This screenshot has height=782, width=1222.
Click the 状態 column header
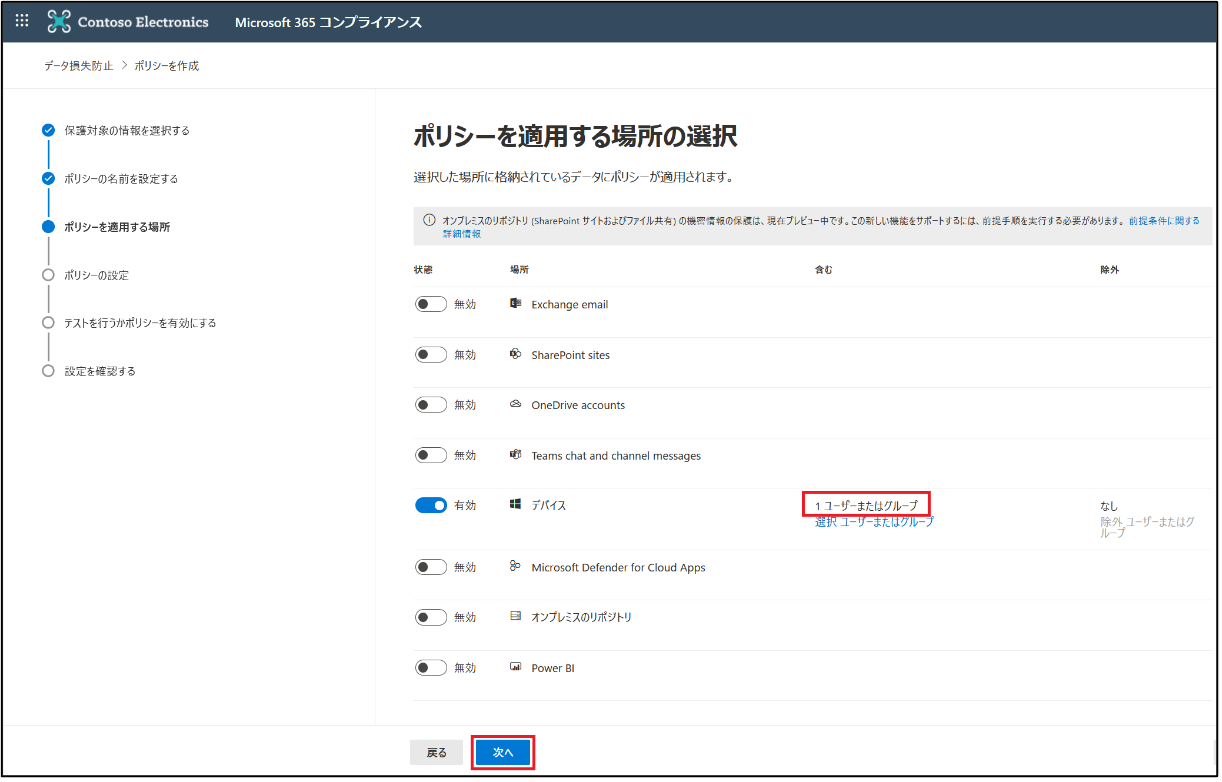pyautogui.click(x=423, y=270)
